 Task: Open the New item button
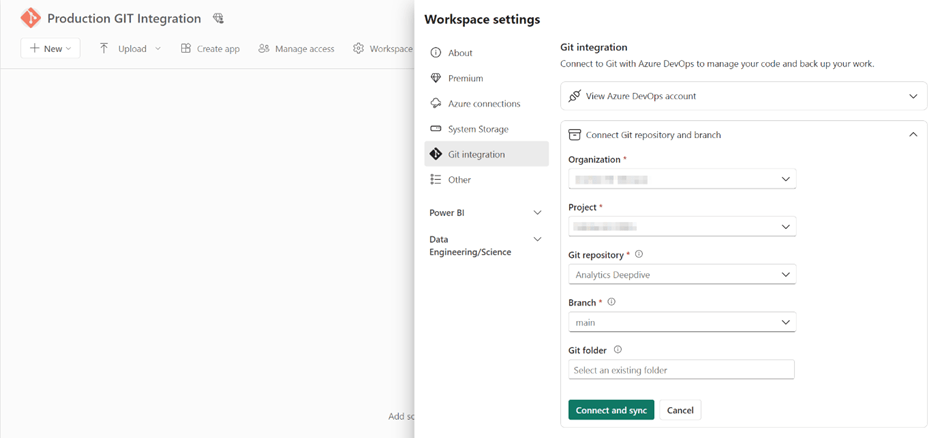point(50,49)
